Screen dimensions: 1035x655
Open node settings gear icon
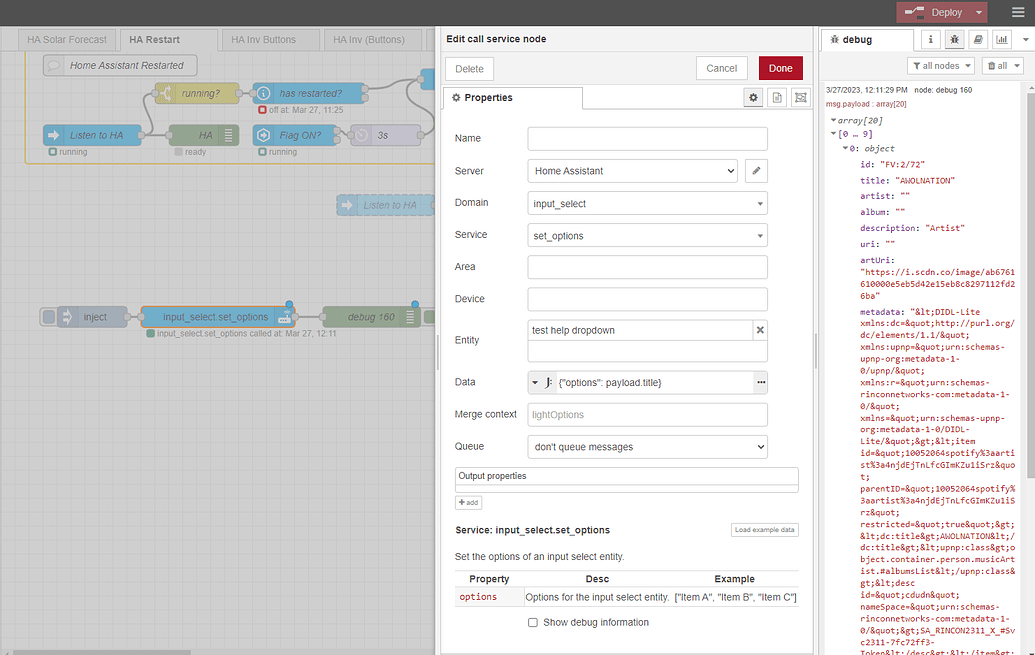(753, 98)
